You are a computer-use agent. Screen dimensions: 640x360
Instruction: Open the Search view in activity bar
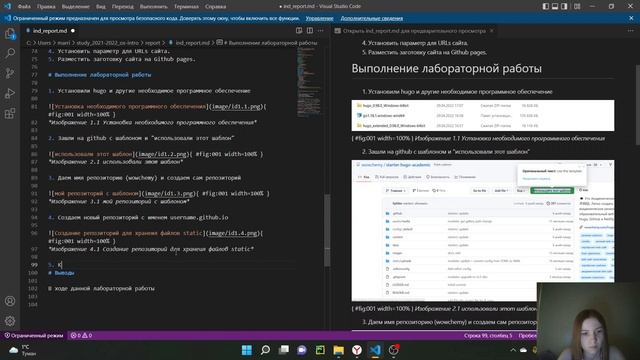[10, 53]
